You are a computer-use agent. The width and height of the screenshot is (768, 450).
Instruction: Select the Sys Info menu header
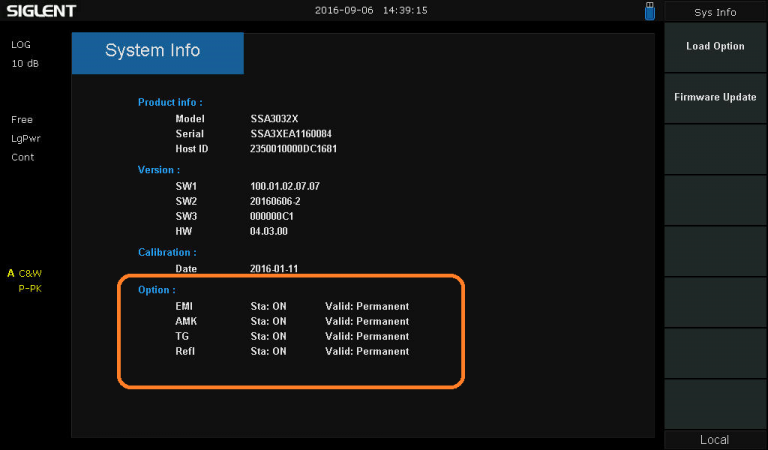tap(714, 12)
